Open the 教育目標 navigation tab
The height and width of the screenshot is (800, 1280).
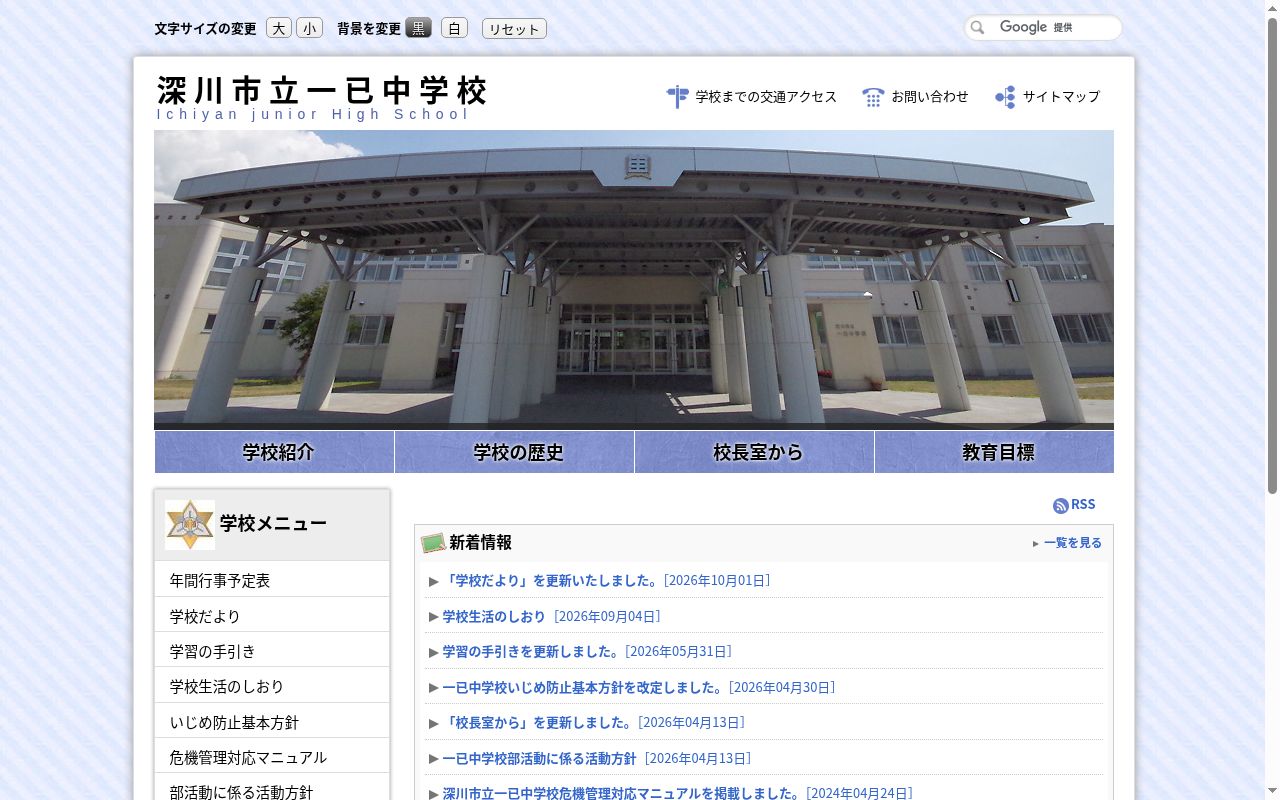pyautogui.click(x=994, y=452)
